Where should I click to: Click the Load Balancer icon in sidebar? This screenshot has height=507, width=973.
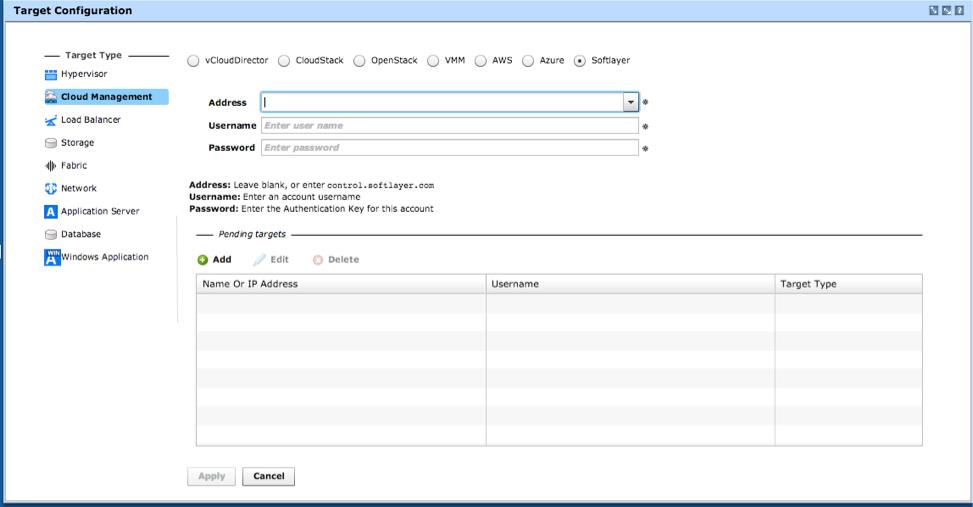[51, 120]
